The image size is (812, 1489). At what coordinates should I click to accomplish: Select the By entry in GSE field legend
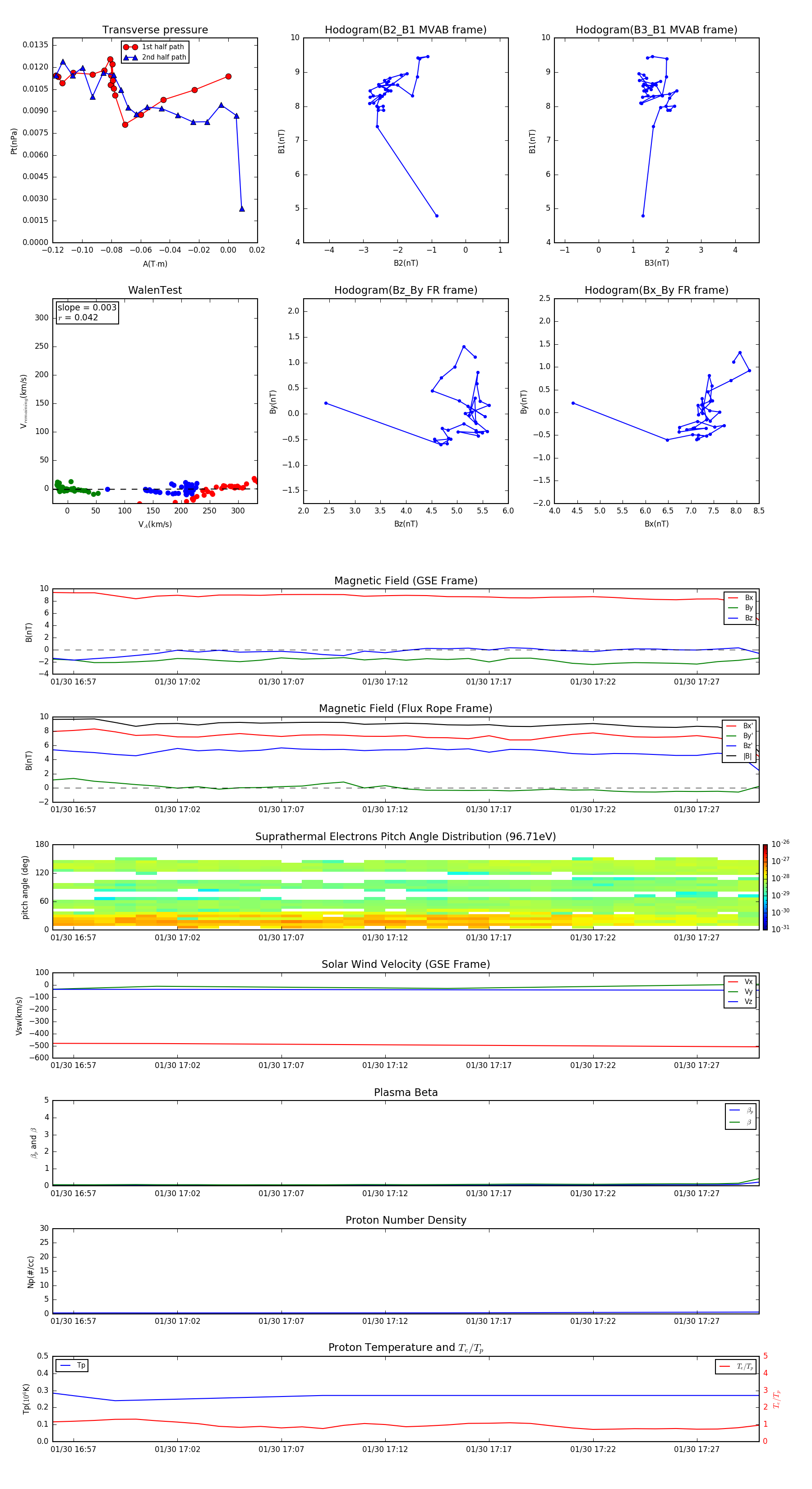(x=740, y=607)
